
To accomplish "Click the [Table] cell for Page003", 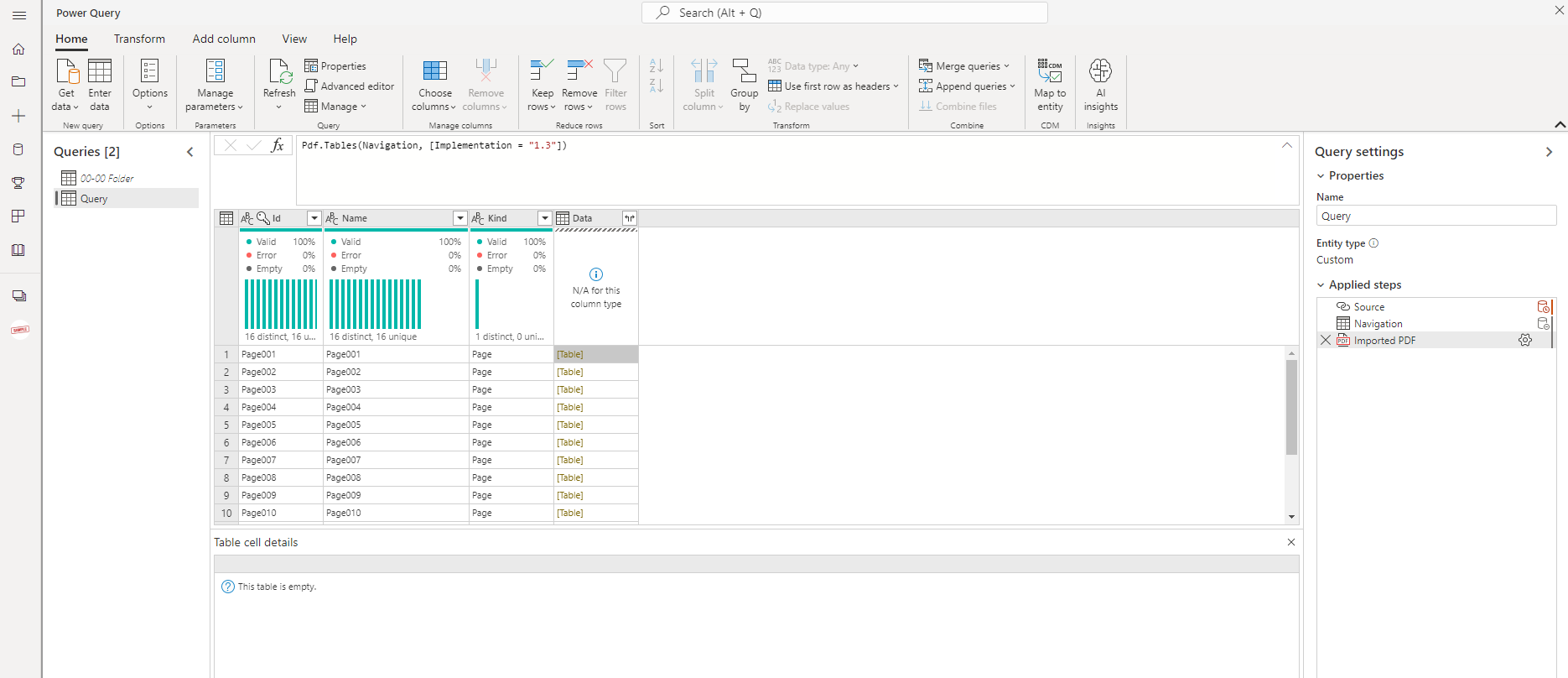I will pos(595,389).
